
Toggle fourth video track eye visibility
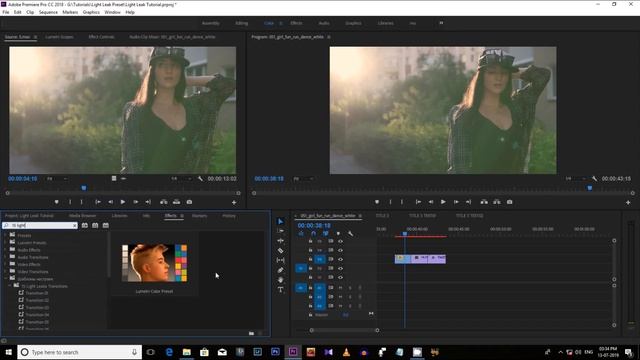coord(340,268)
